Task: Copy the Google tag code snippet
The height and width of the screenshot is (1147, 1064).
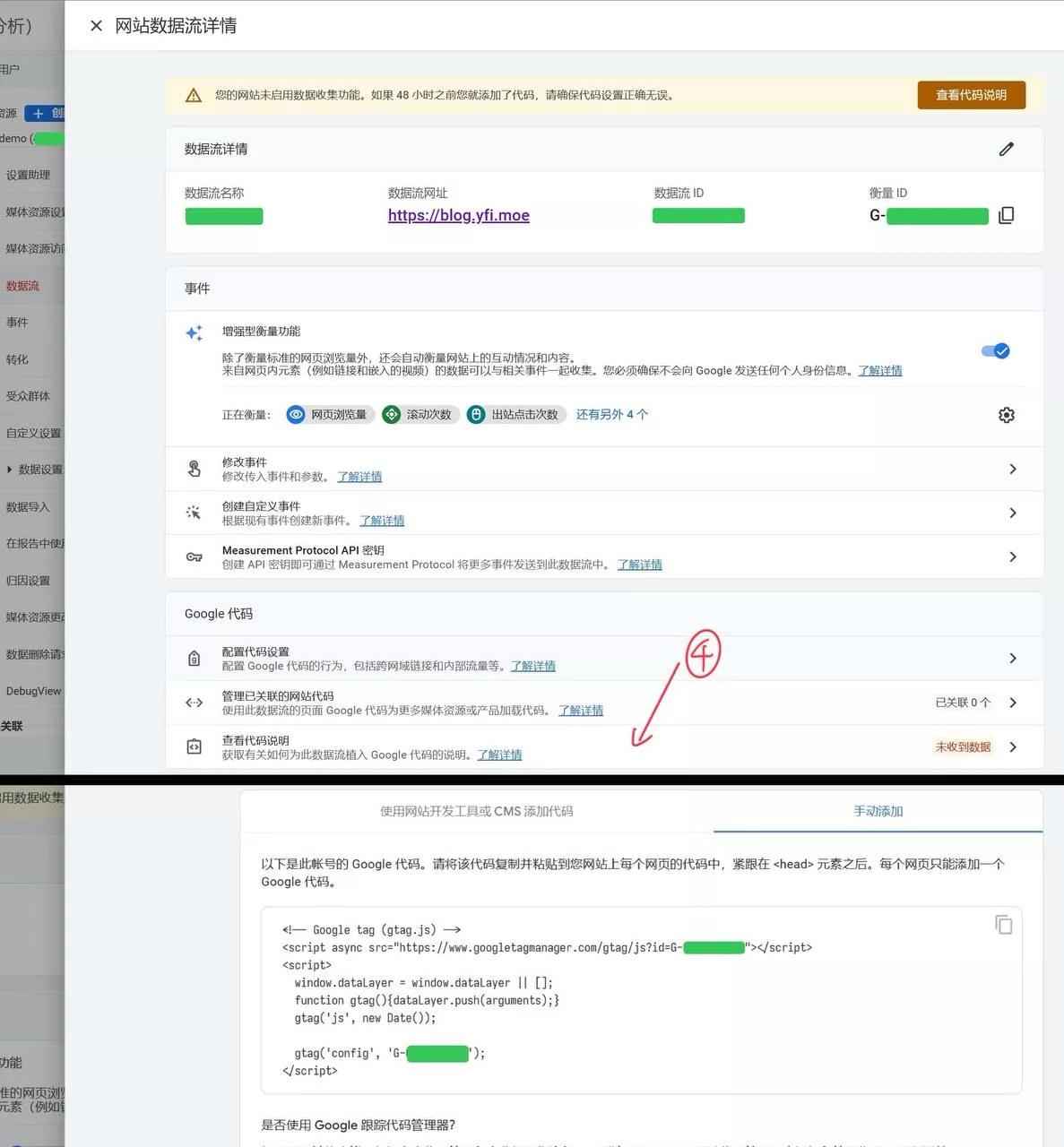Action: coord(1003,924)
